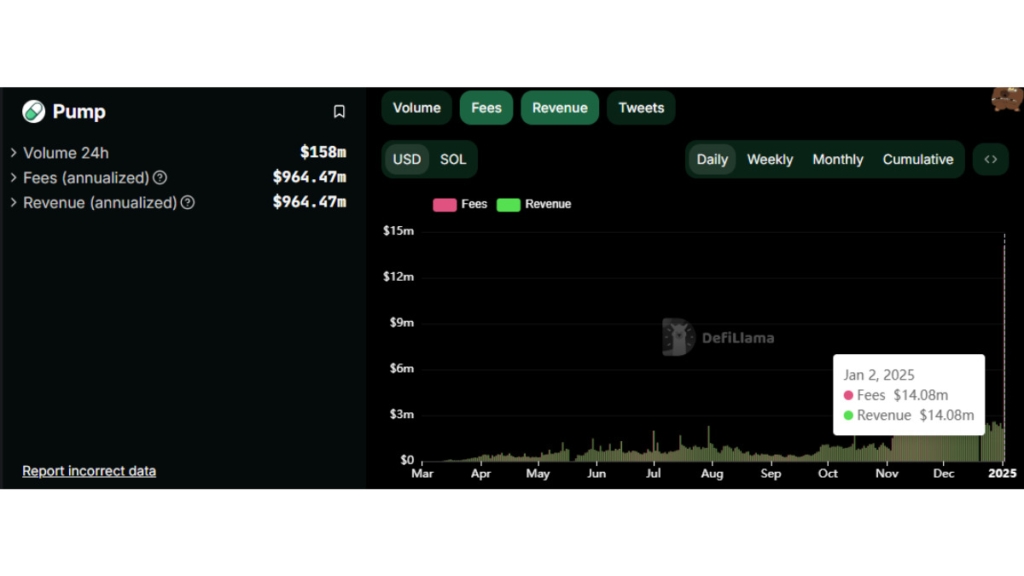Click the avatar in top right corner
Screen dimensions: 1024x576
1007,99
